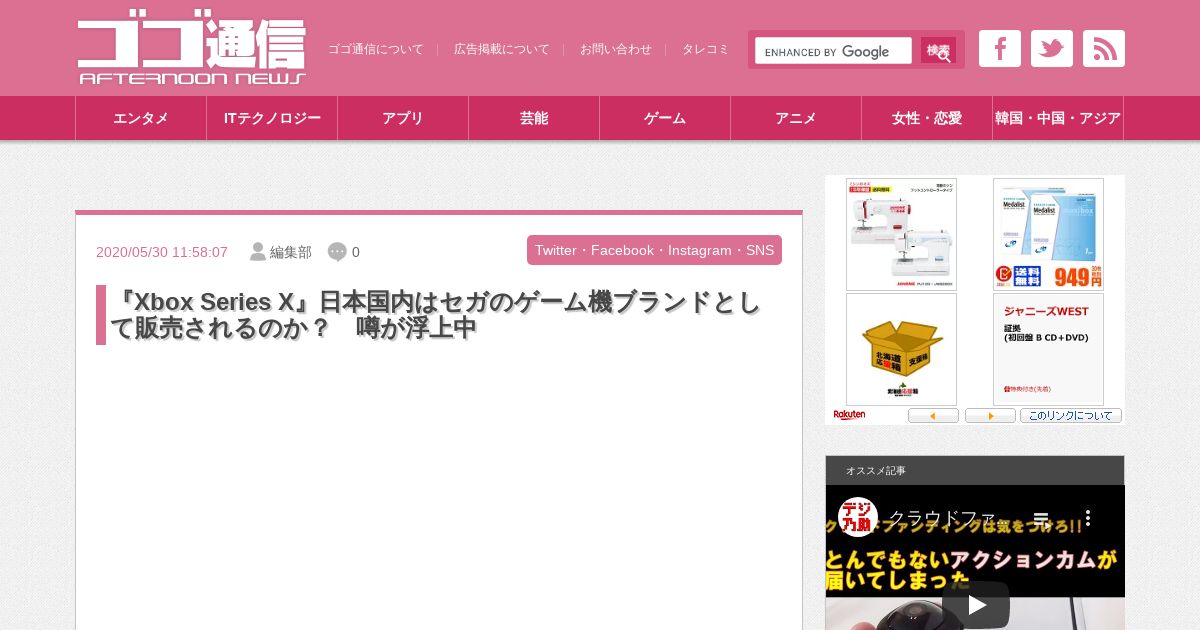Click the デジ九郎 channel avatar
1200x630 pixels.
[857, 517]
